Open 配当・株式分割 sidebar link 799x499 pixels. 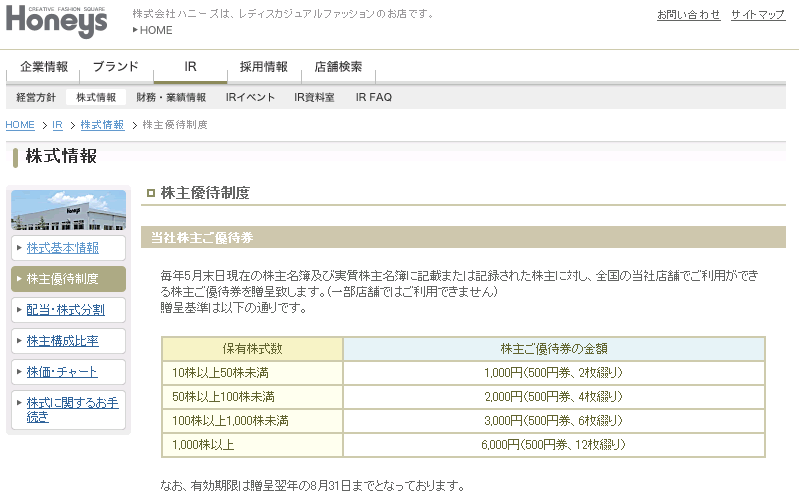click(65, 310)
